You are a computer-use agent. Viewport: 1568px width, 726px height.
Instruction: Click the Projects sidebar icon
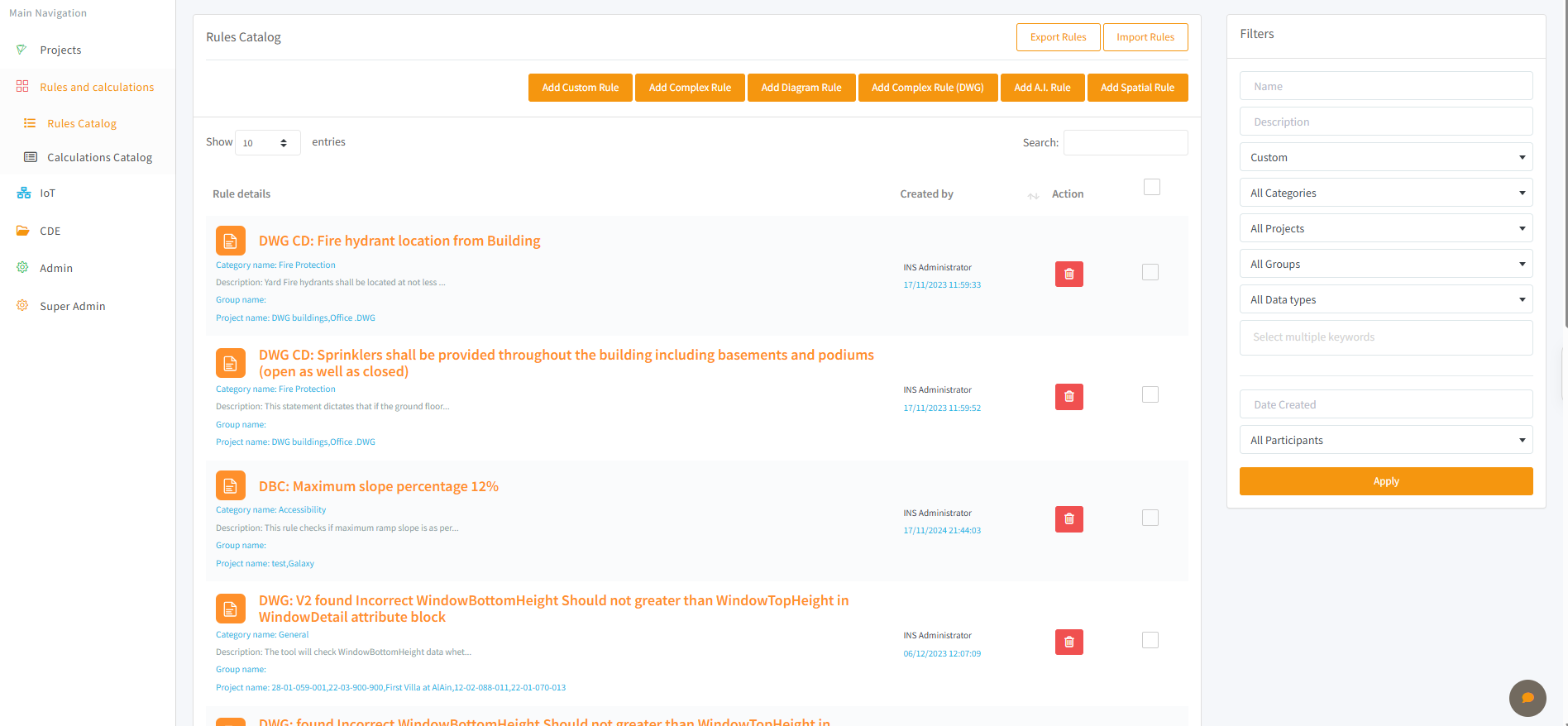tap(22, 50)
